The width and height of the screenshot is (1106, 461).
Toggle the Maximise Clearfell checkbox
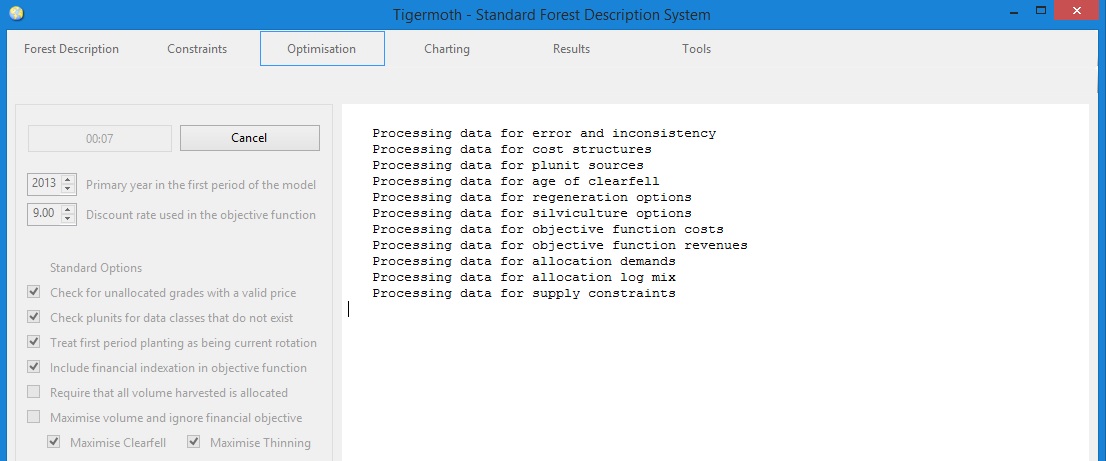(54, 442)
